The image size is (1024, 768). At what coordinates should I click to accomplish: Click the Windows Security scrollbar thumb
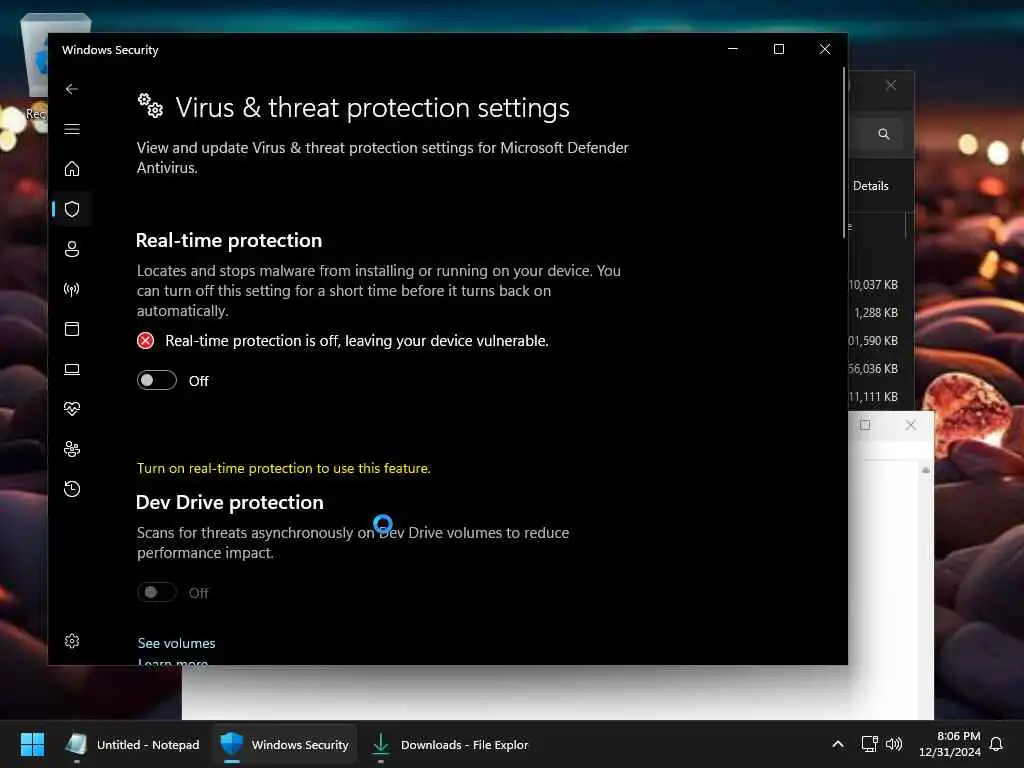point(844,153)
